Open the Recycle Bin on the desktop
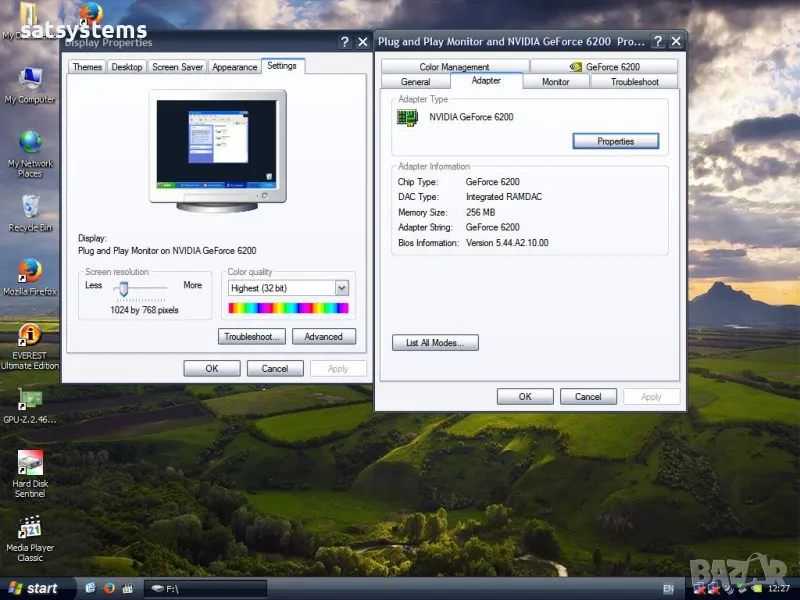The image size is (800, 600). [x=30, y=208]
